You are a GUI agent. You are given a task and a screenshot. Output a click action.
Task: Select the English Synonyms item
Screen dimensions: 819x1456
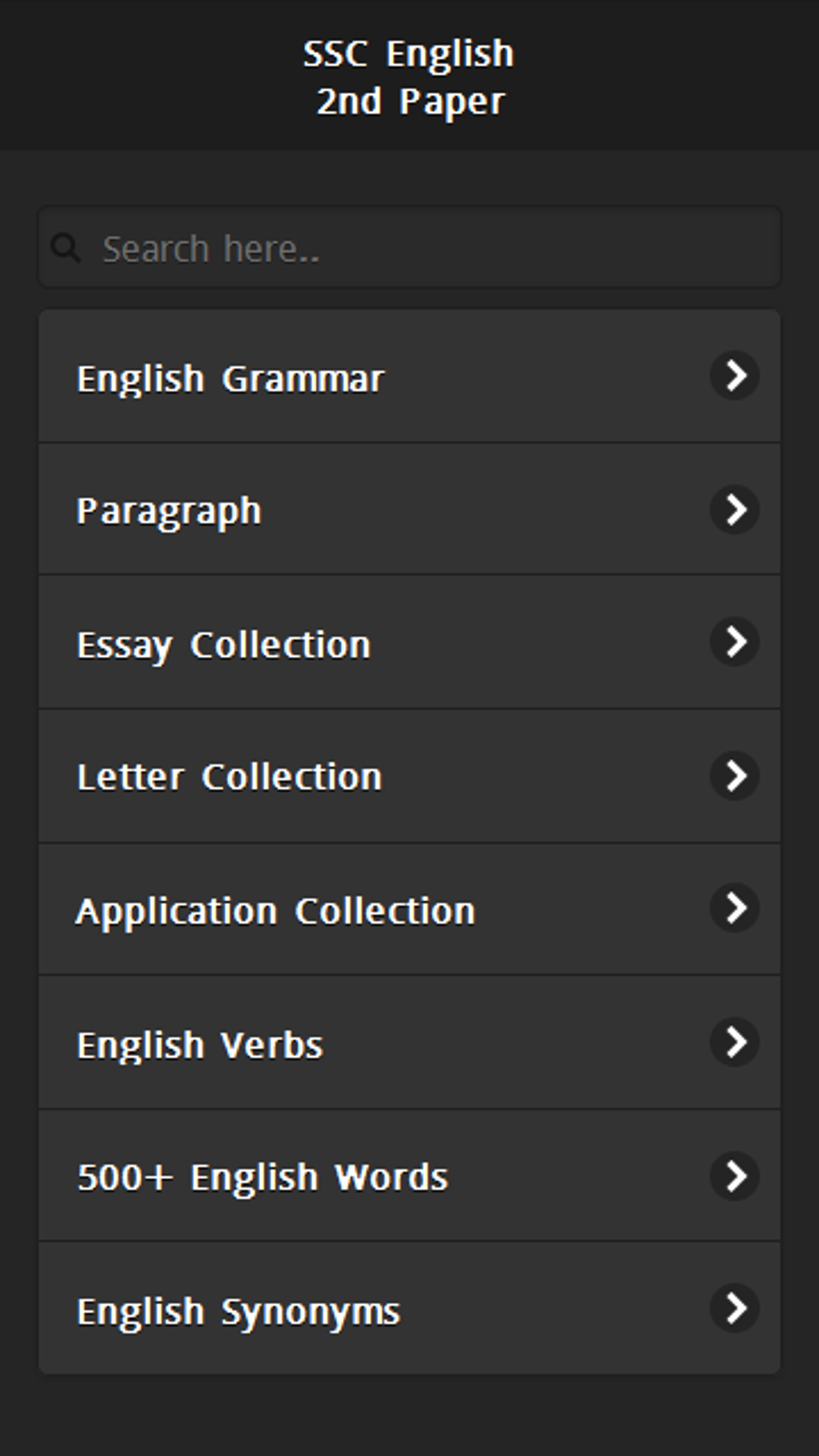point(238,1311)
